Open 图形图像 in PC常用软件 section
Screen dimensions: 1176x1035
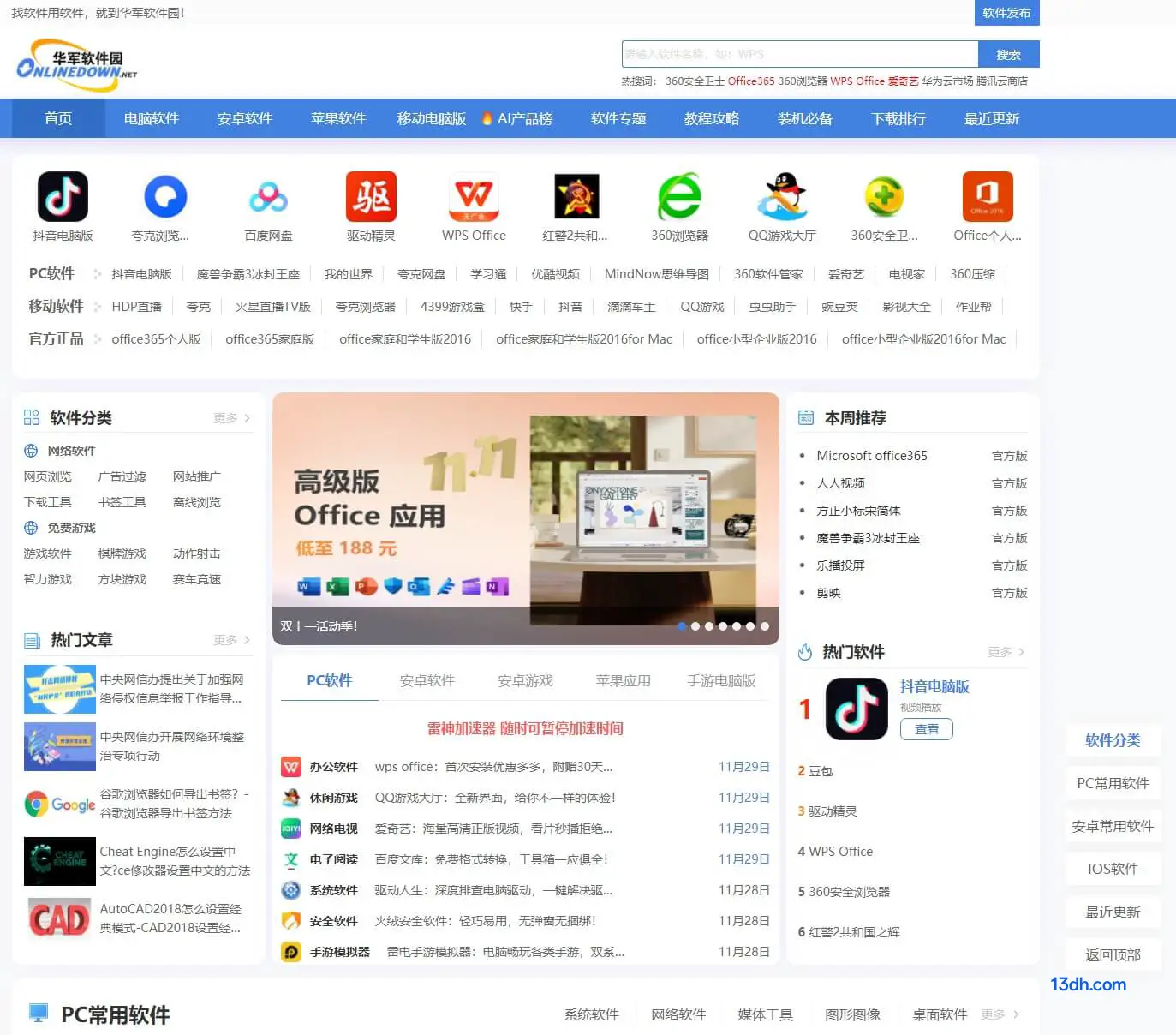[852, 1014]
